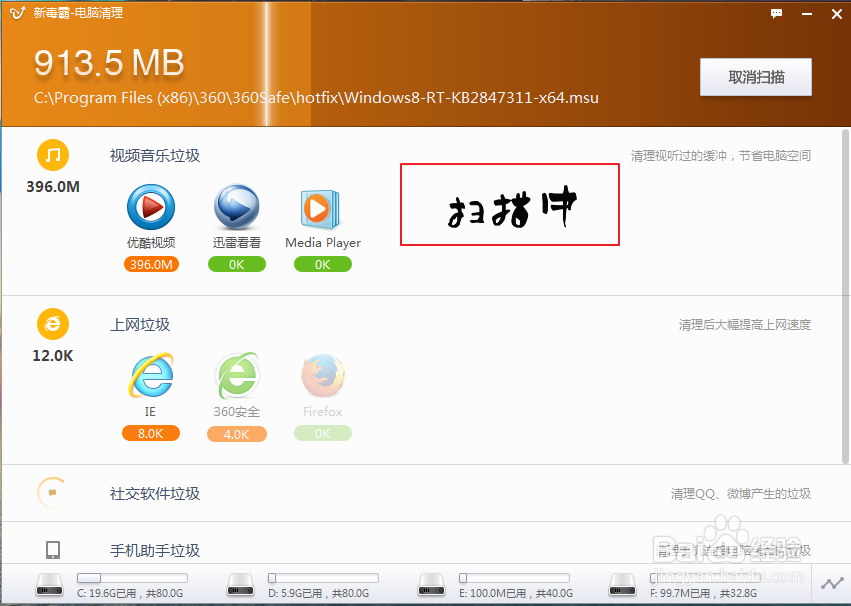
Task: Click the 取消扫描 cancel scan button
Action: click(x=756, y=77)
